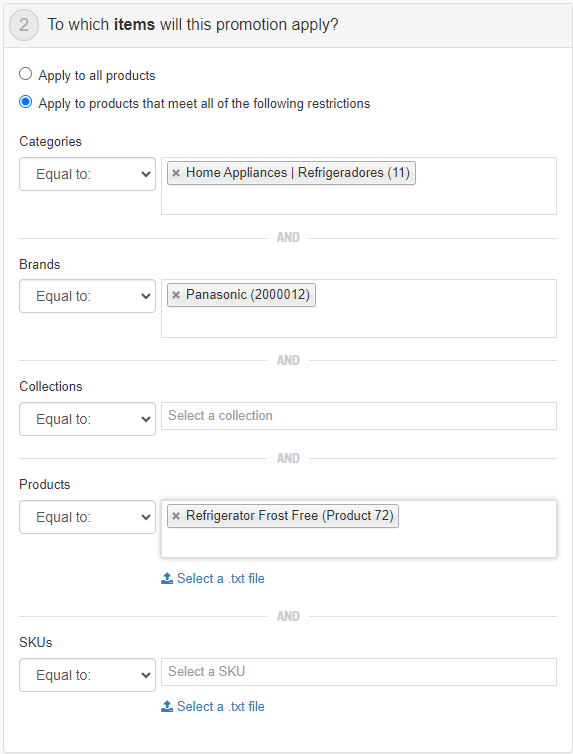Open Collections Equal to dropdown
Viewport: 573px width, 754px height.
click(x=87, y=419)
